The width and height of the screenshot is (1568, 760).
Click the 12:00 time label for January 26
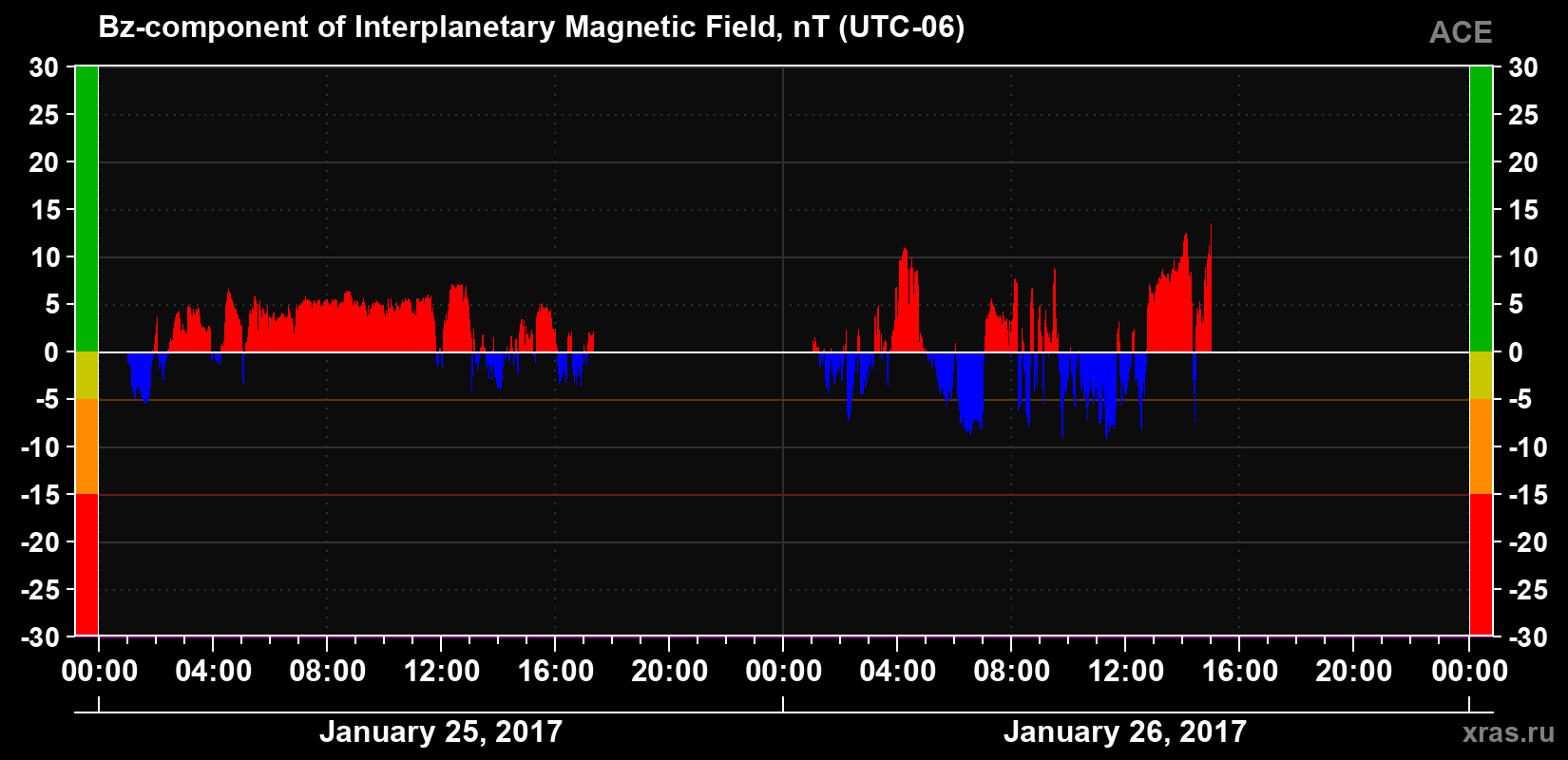click(x=1125, y=672)
